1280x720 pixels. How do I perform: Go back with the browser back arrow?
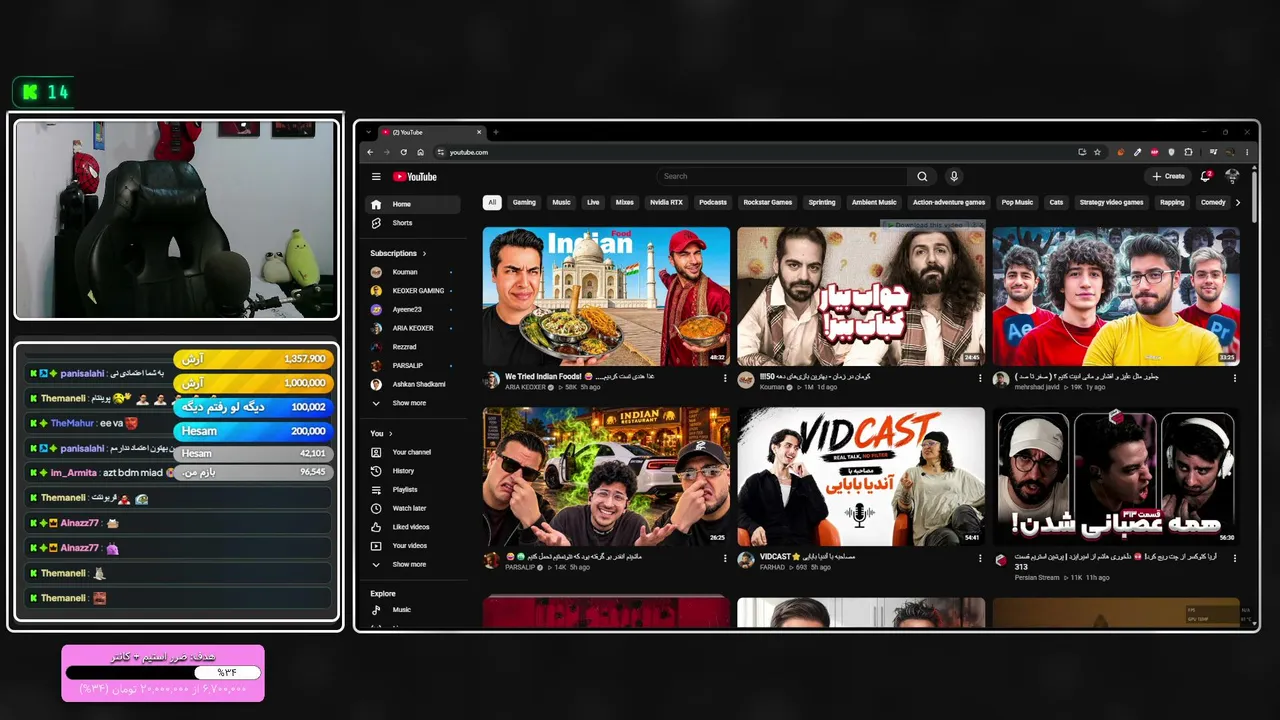click(370, 152)
